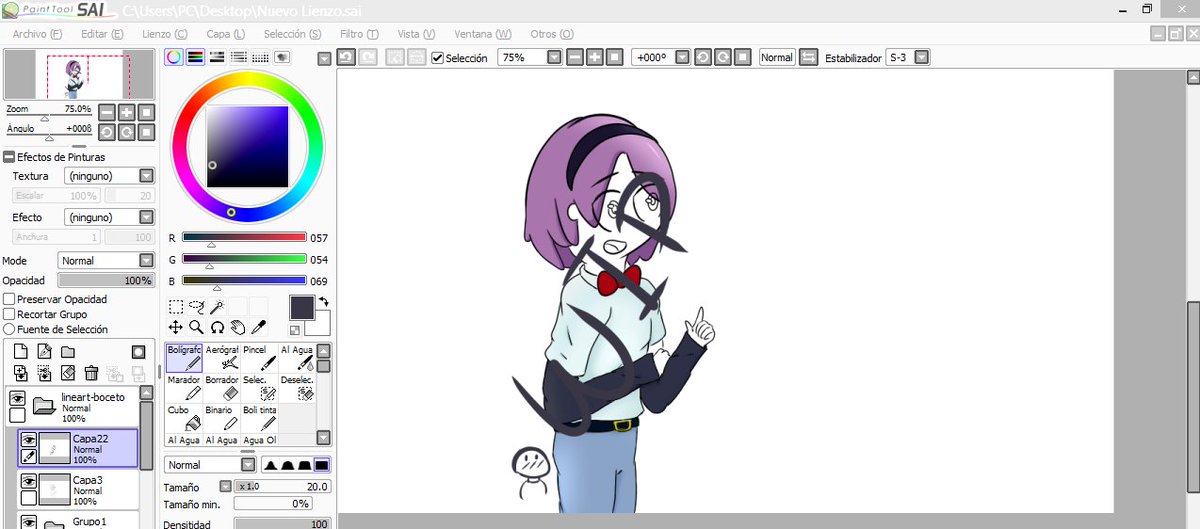1200x529 pixels.
Task: Select the Cubo bucket fill tool
Action: [x=184, y=418]
